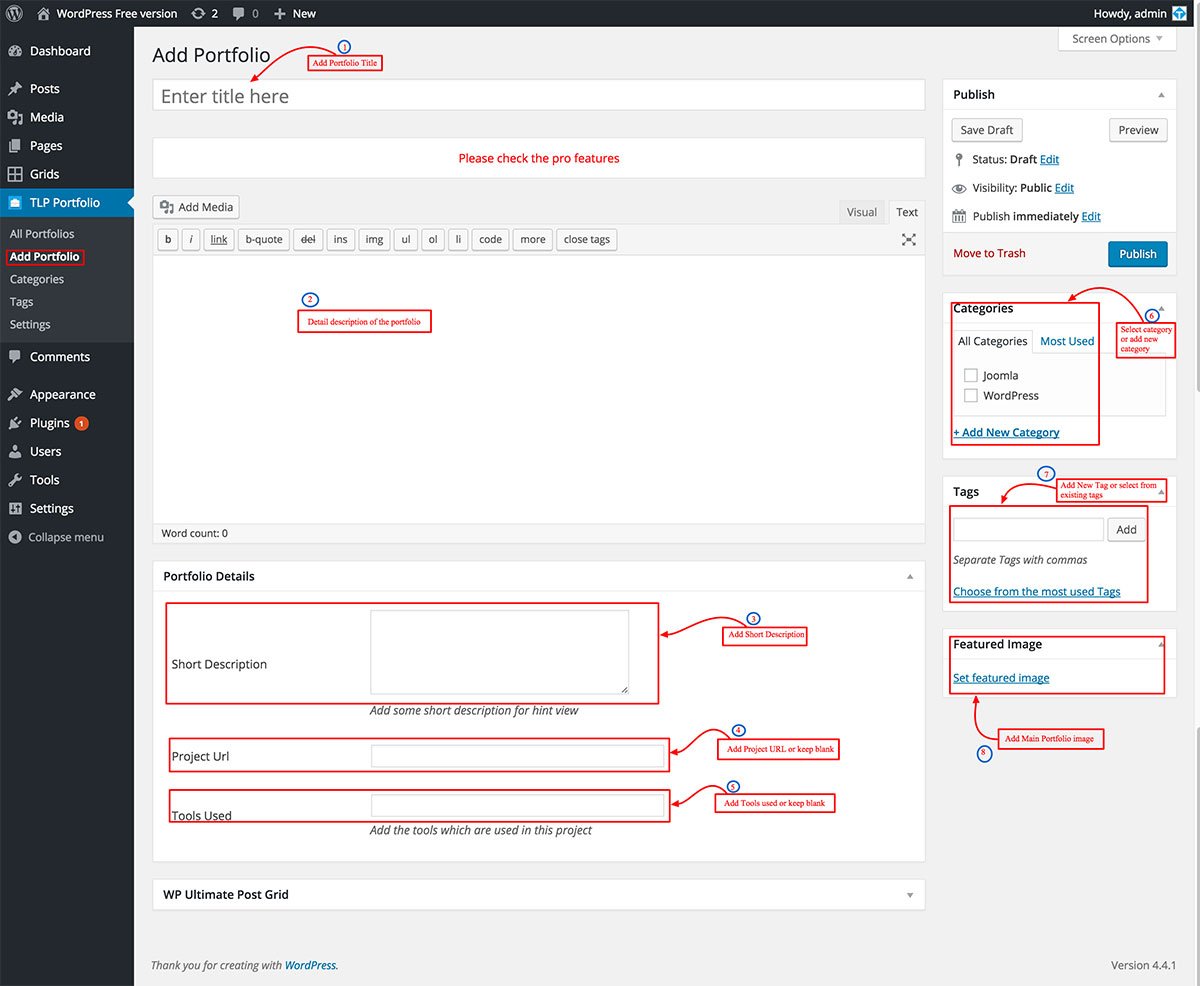
Task: Insert italic tag with i button
Action: [191, 240]
